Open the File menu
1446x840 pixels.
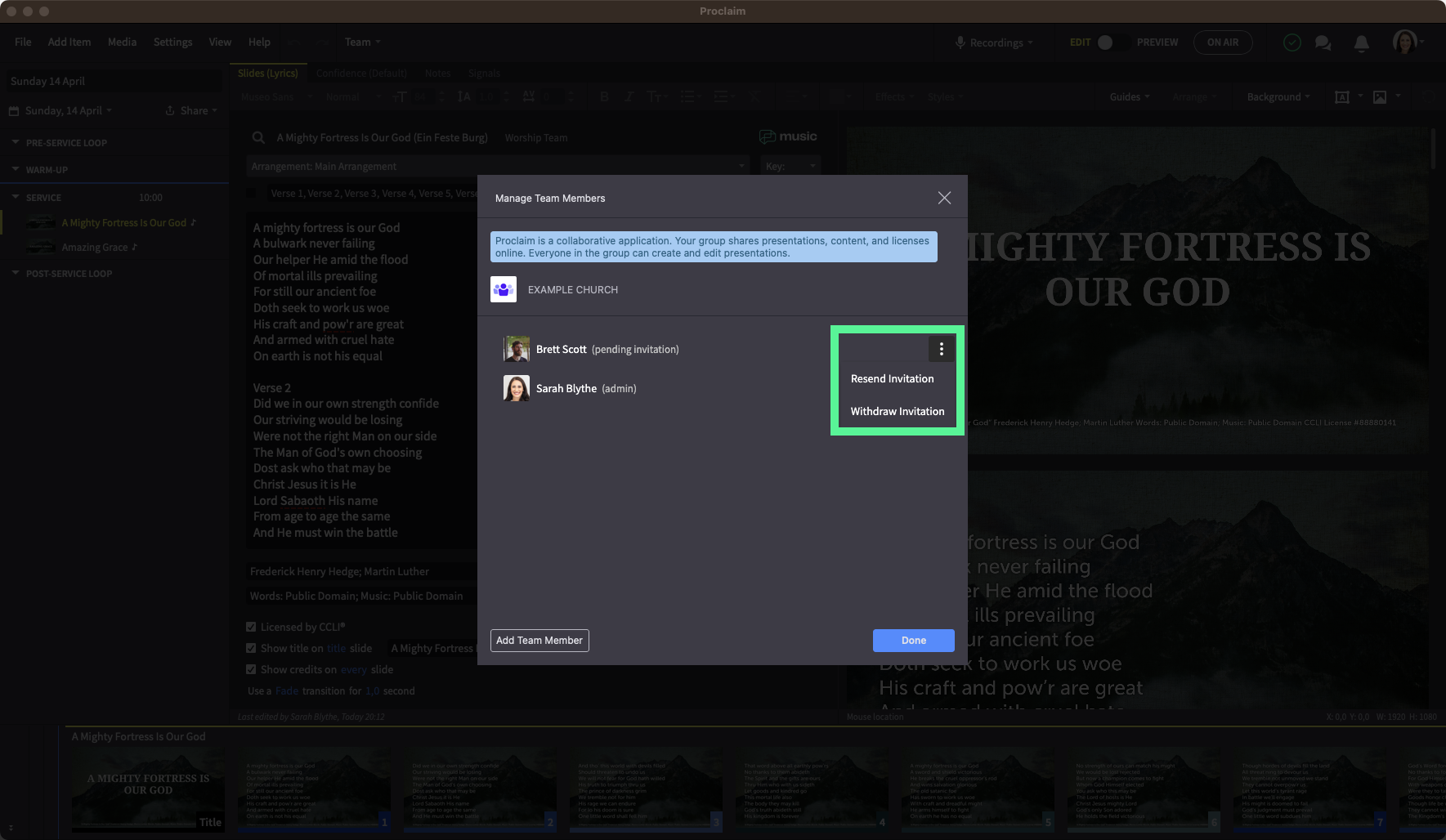pyautogui.click(x=23, y=42)
